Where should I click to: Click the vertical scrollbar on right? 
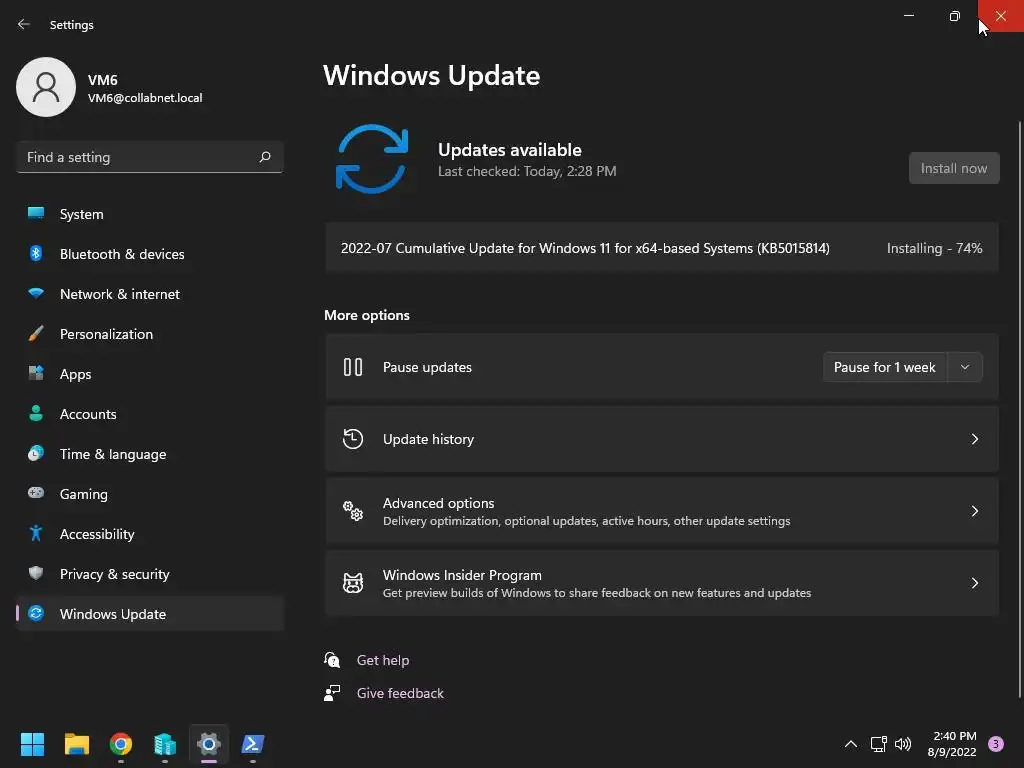[1020, 409]
